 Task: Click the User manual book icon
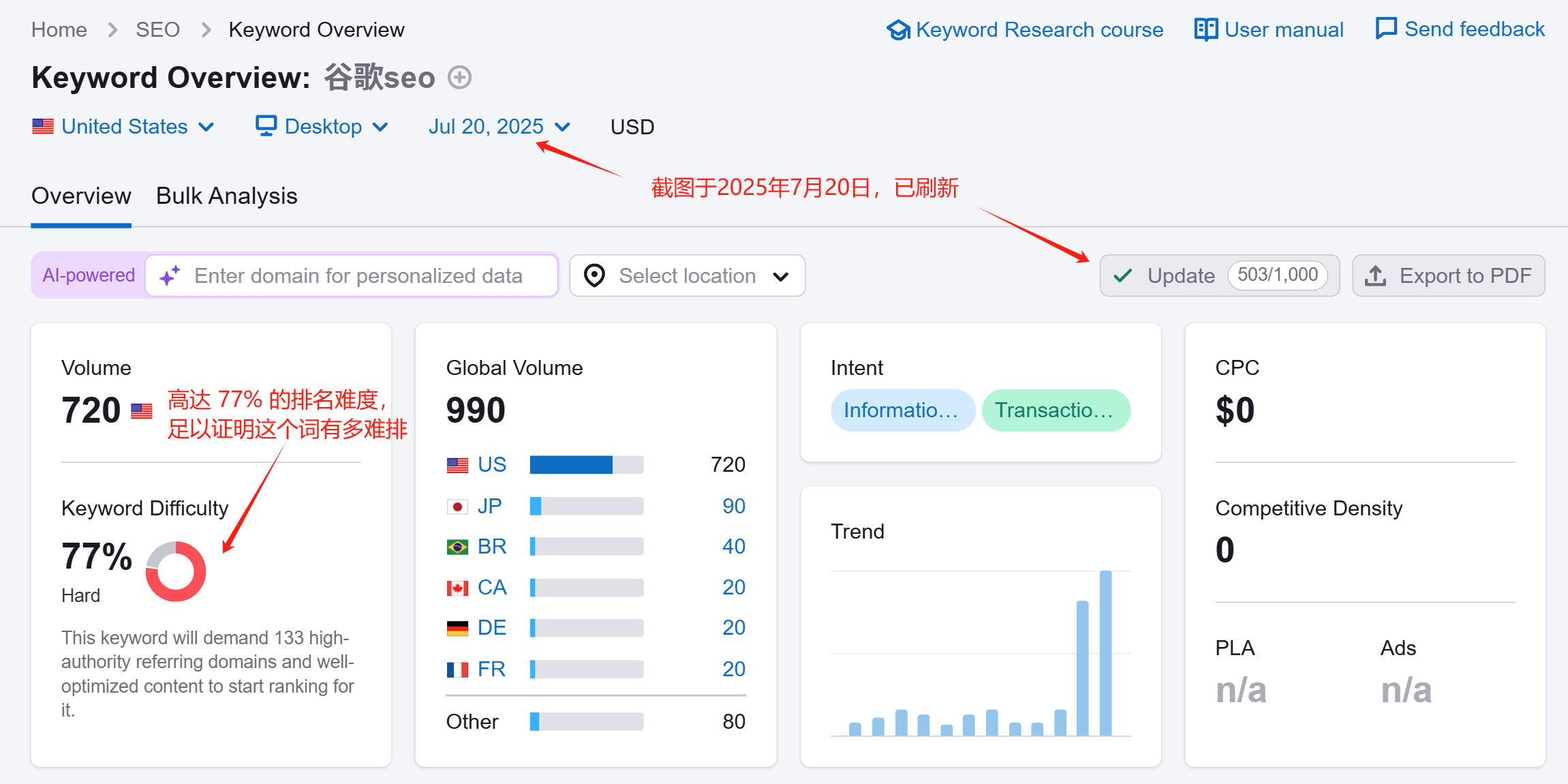(x=1205, y=29)
